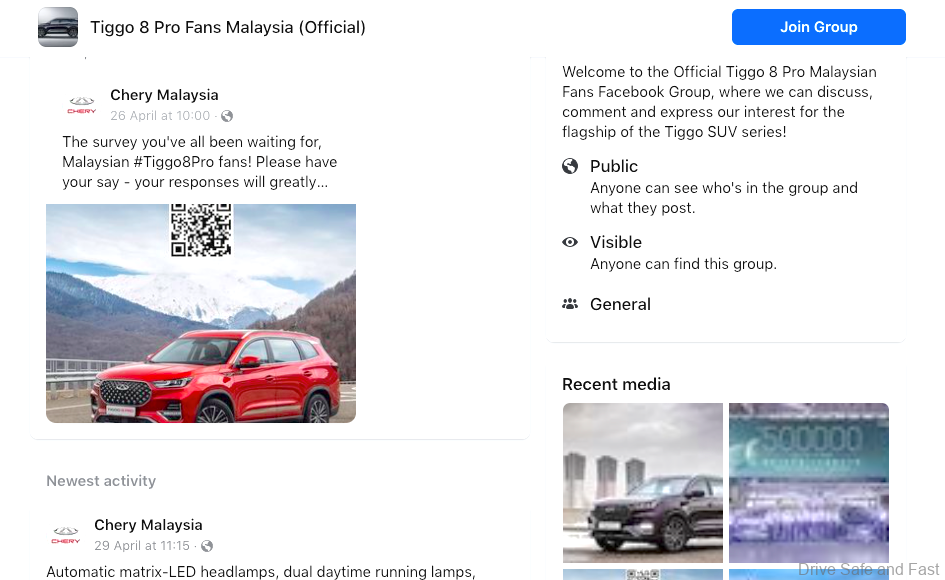Click the Public globe icon in About
The width and height of the screenshot is (945, 580).
570,166
